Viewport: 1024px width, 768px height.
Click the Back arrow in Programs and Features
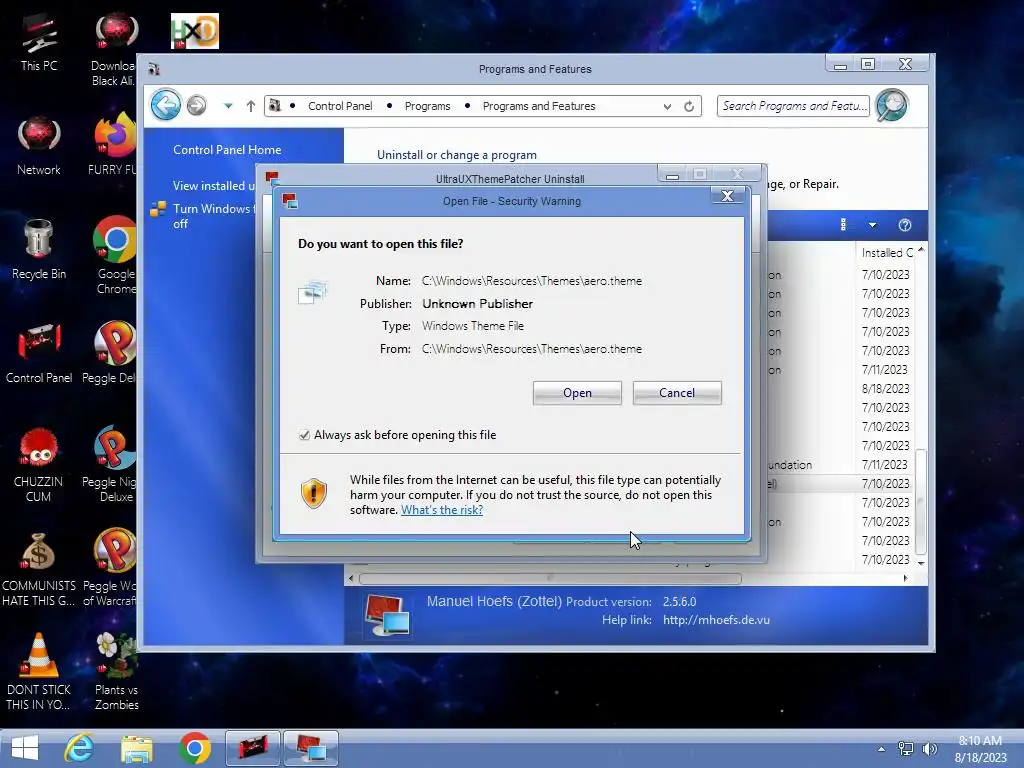pos(166,105)
